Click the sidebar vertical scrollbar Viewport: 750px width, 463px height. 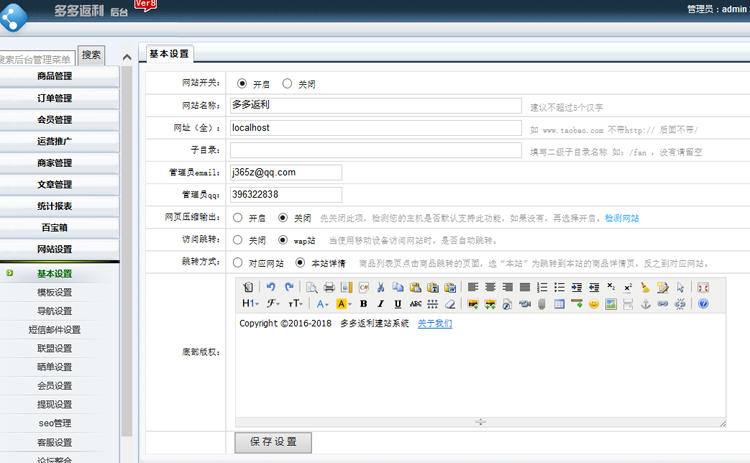click(x=126, y=251)
